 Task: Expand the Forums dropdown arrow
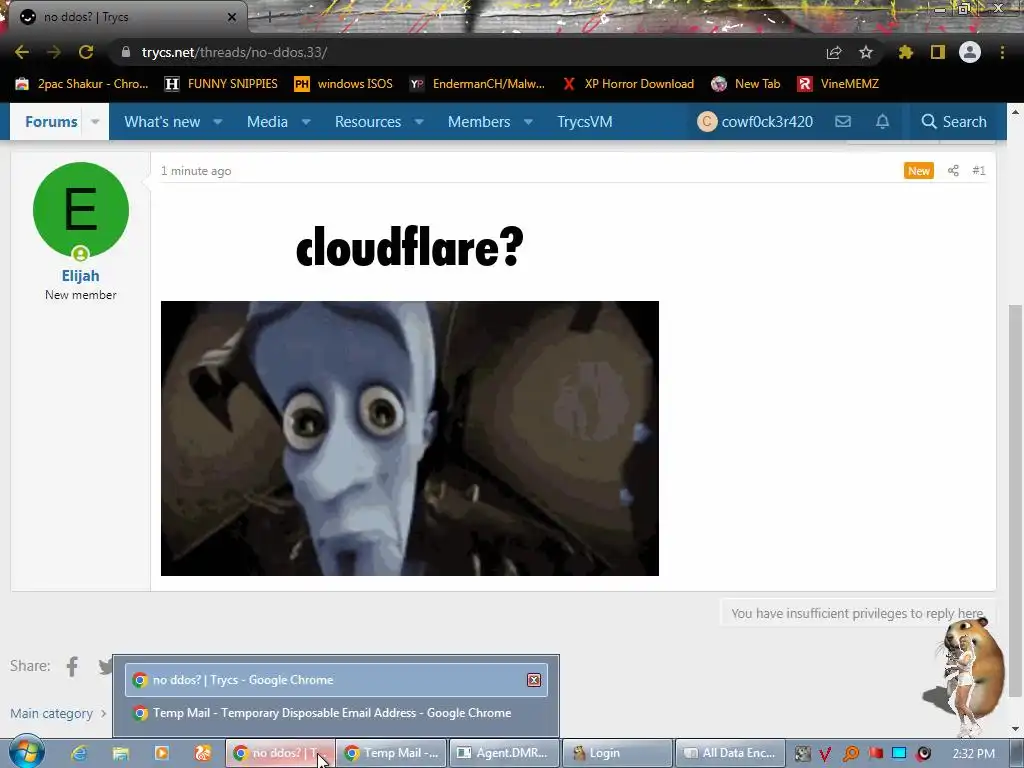tap(95, 121)
